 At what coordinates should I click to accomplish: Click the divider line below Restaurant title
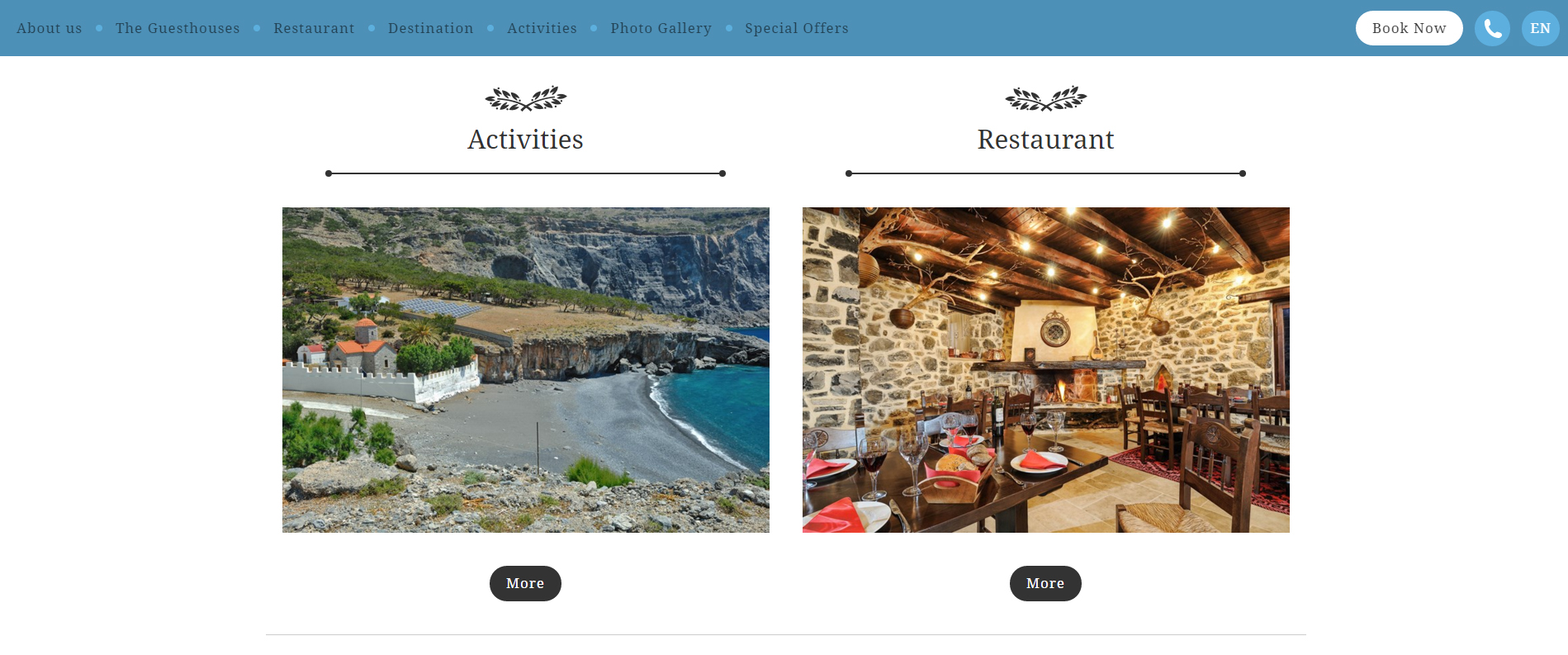pyautogui.click(x=1045, y=173)
